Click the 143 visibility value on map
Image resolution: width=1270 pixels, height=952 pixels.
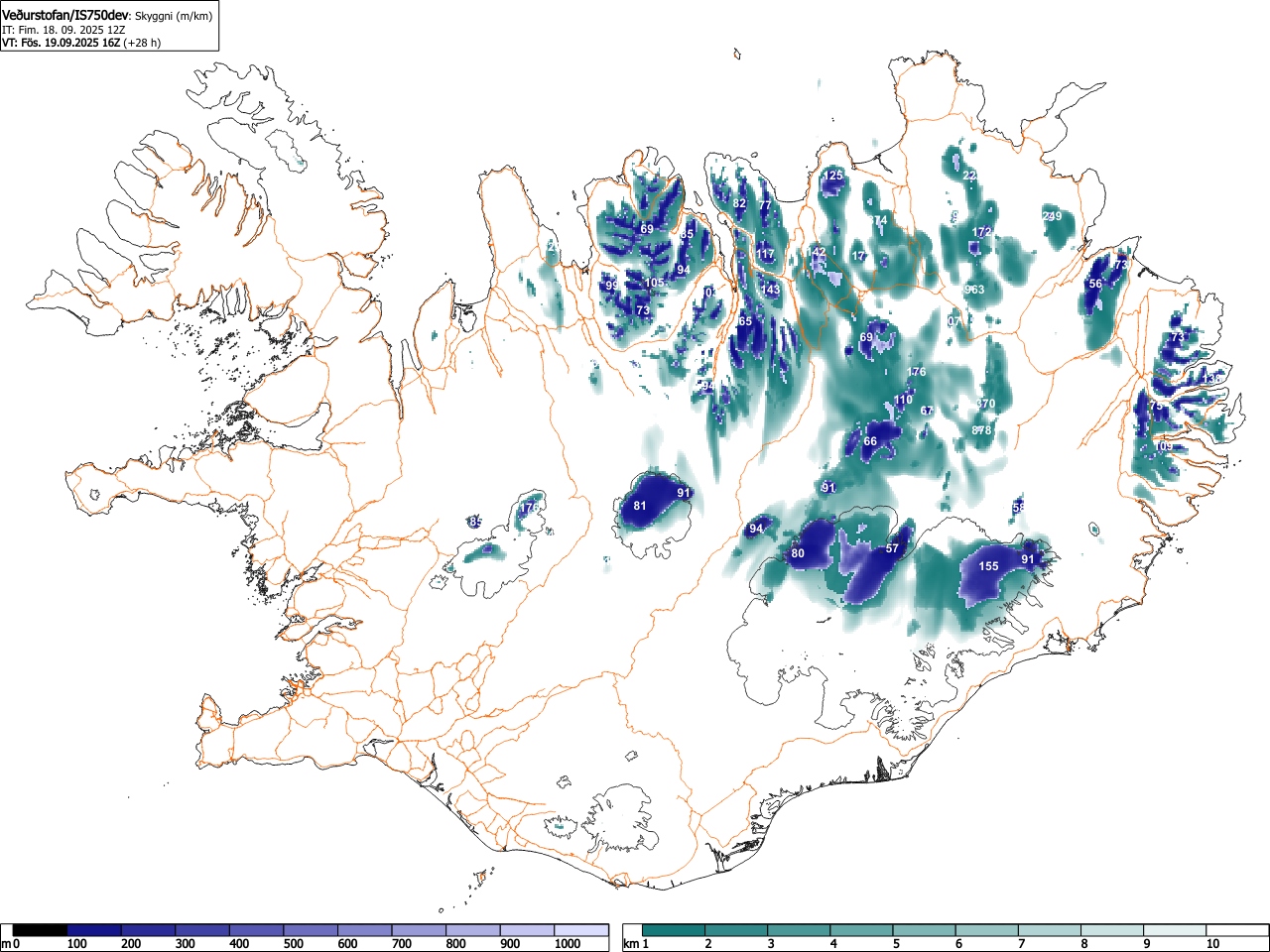pos(770,290)
